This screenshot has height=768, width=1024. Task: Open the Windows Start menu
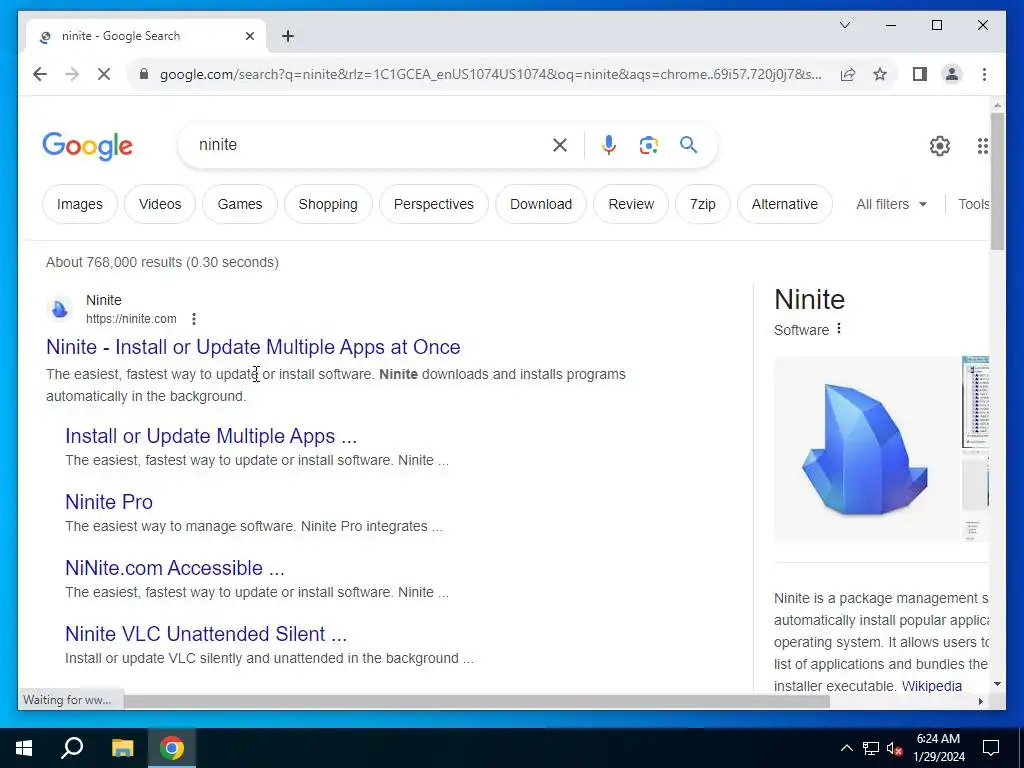pos(24,748)
